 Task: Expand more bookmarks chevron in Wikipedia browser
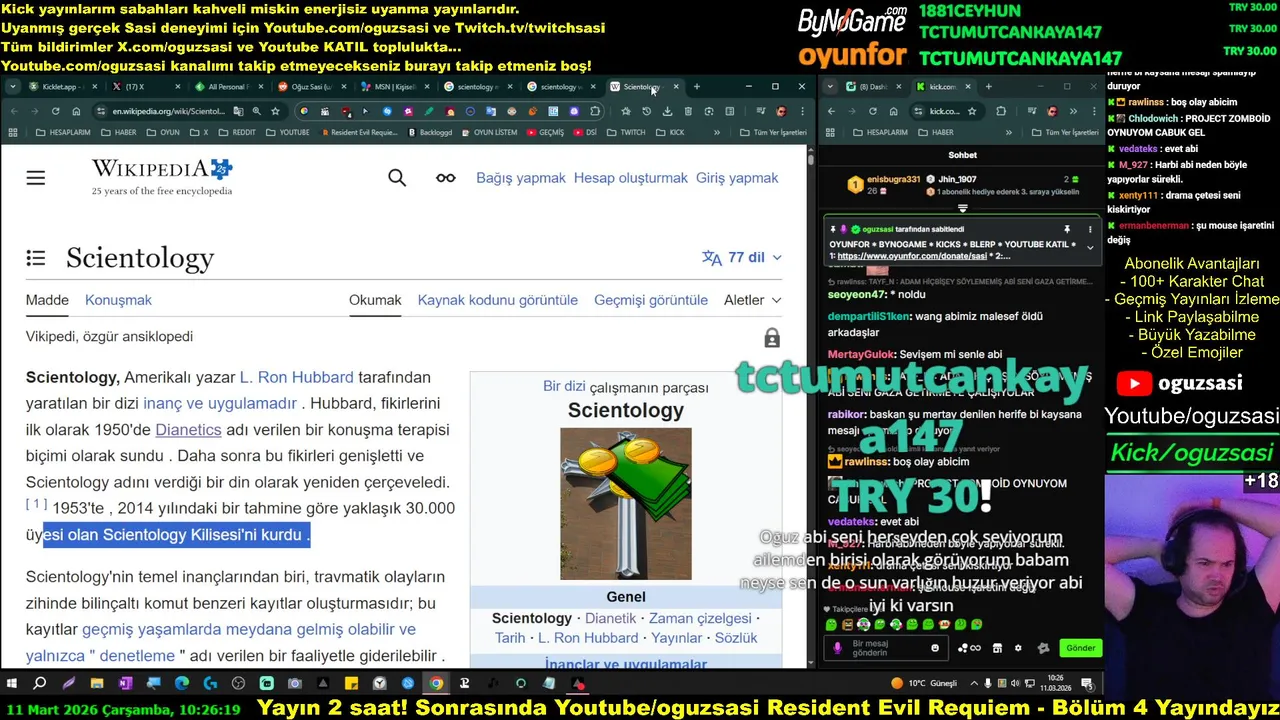[x=717, y=132]
